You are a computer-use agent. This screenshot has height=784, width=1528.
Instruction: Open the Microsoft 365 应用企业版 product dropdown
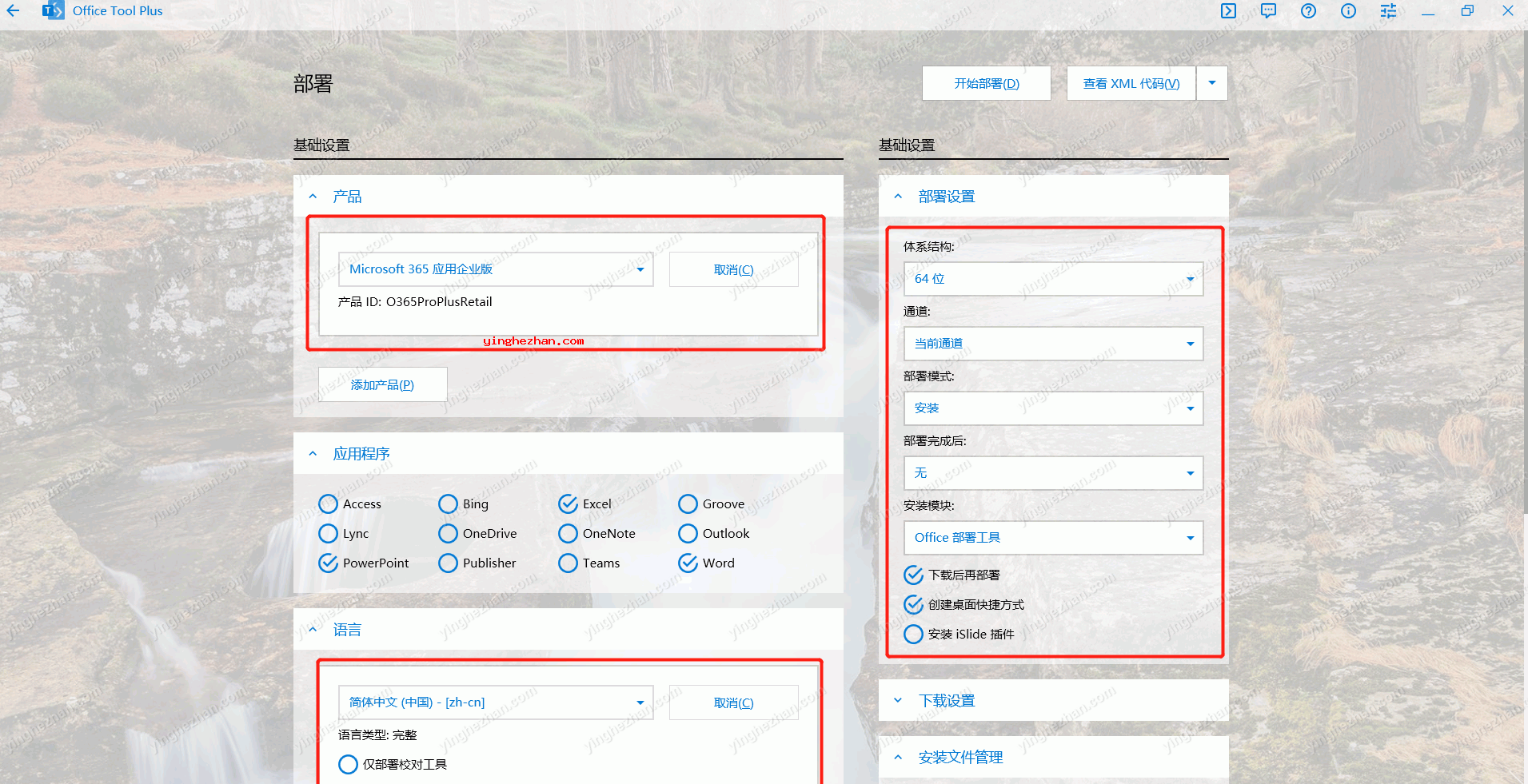[496, 269]
